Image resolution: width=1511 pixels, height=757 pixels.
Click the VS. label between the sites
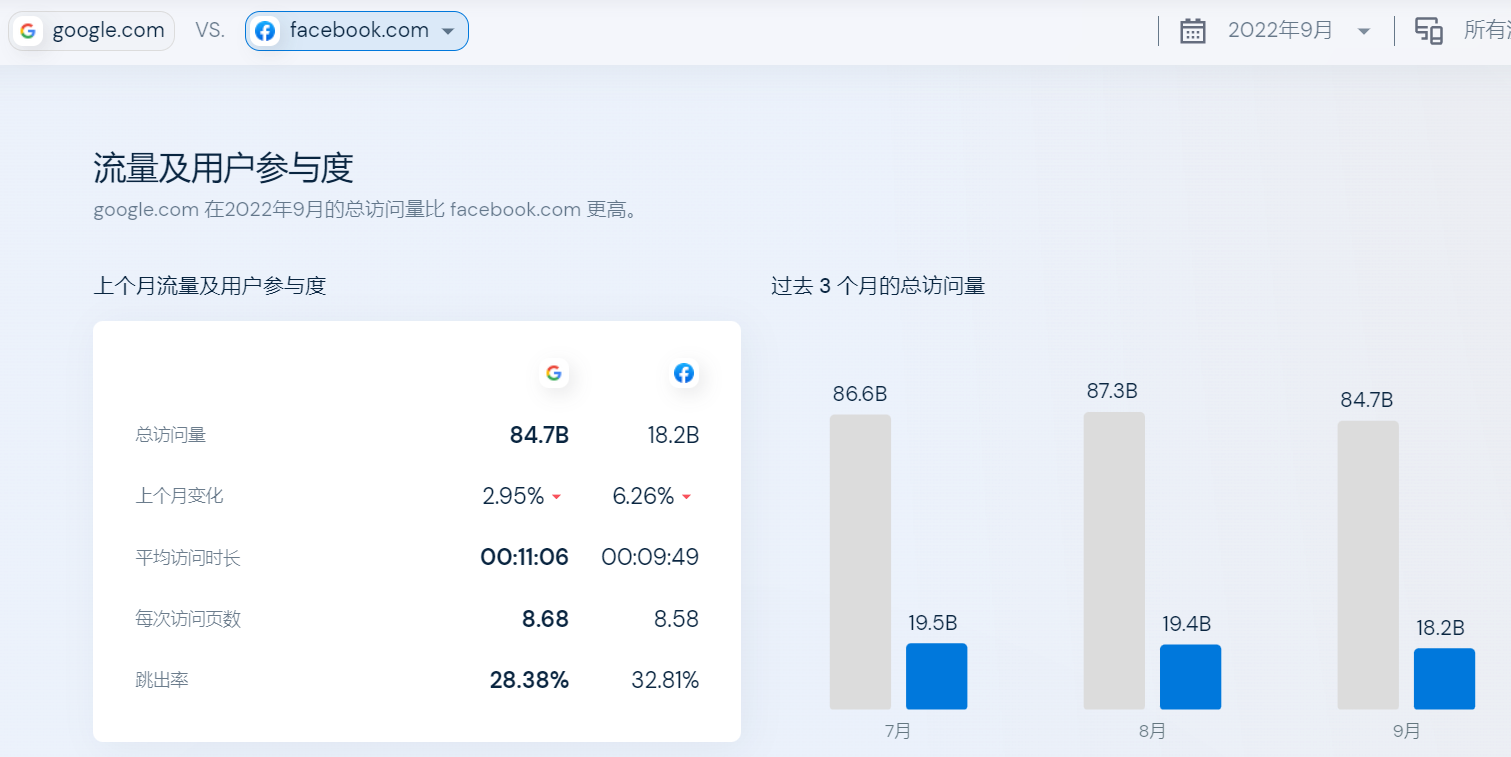tap(210, 31)
